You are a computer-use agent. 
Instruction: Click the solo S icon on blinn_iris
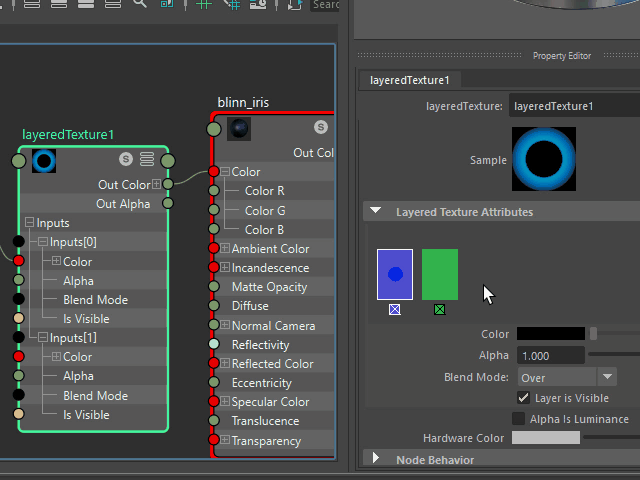coord(320,127)
